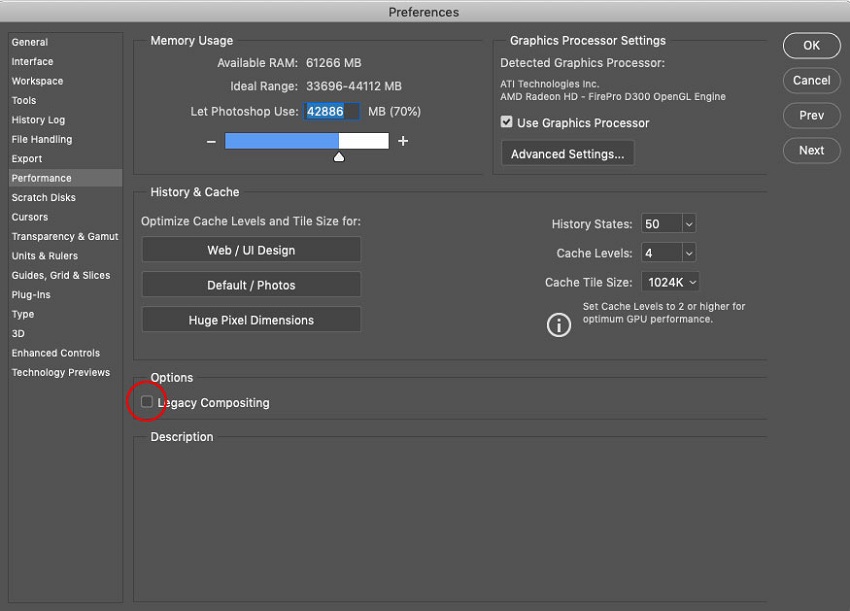The width and height of the screenshot is (850, 611).
Task: Disable Use Graphics Processor
Action: tap(506, 123)
